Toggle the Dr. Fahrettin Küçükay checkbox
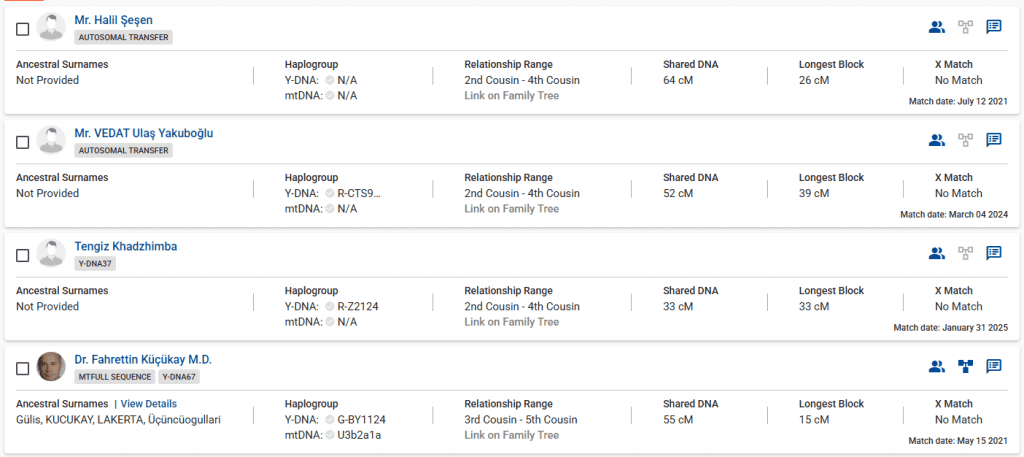This screenshot has width=1024, height=457. click(x=23, y=368)
